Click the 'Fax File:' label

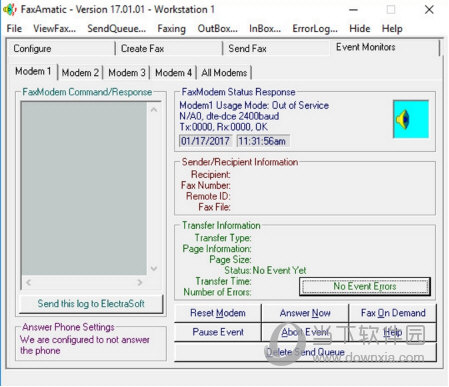214,207
